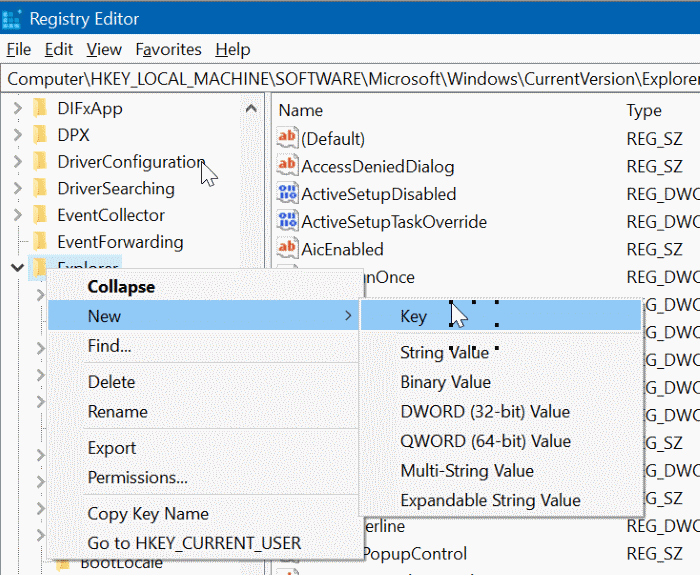Choose Go to HKEY_CURRENT_USER
The image size is (700, 575).
[203, 543]
